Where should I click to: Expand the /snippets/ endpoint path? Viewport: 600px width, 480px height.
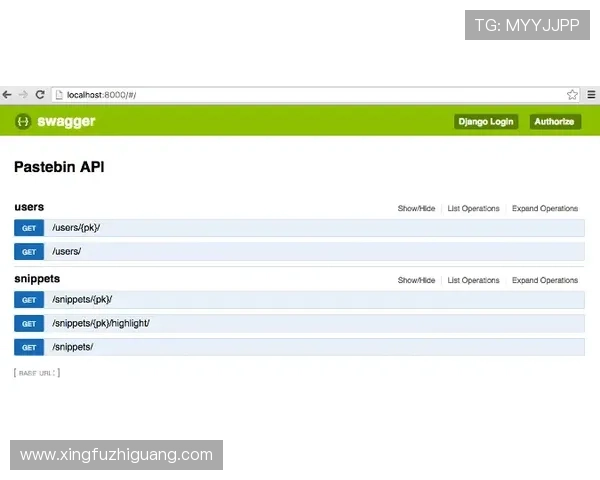pyautogui.click(x=73, y=347)
